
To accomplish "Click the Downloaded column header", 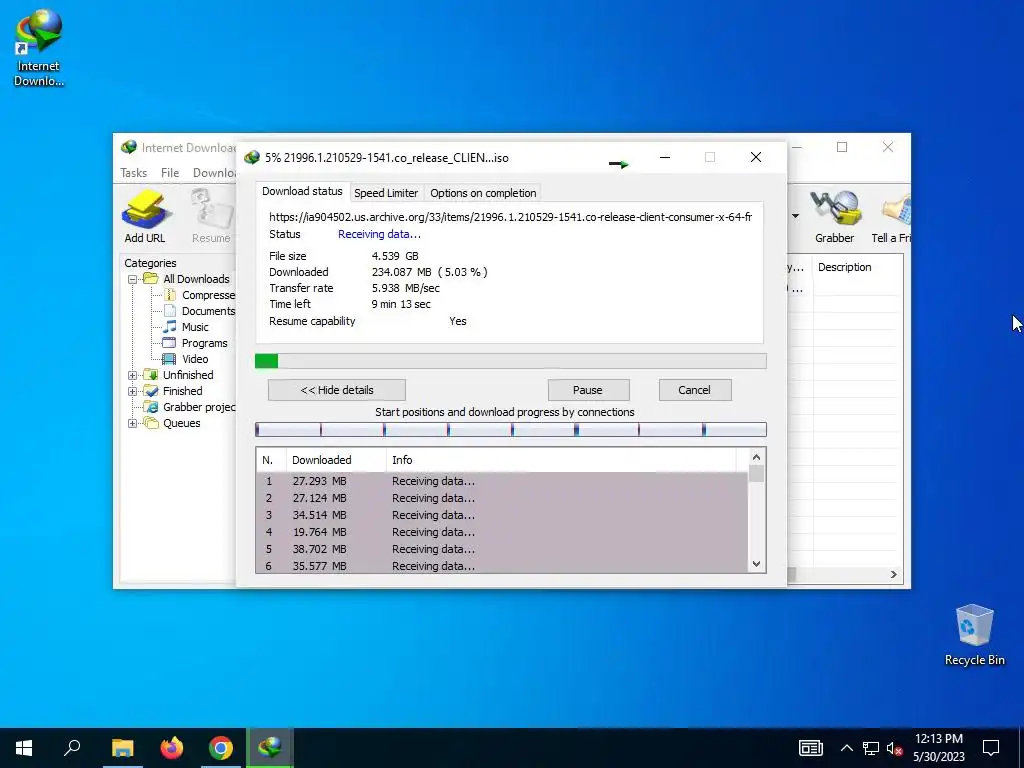I will [336, 460].
